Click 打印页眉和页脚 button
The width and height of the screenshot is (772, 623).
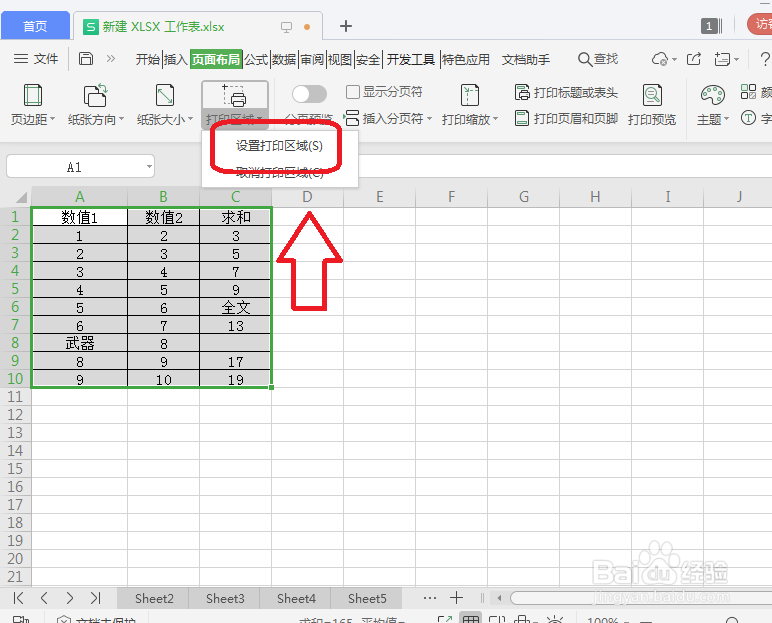(566, 118)
